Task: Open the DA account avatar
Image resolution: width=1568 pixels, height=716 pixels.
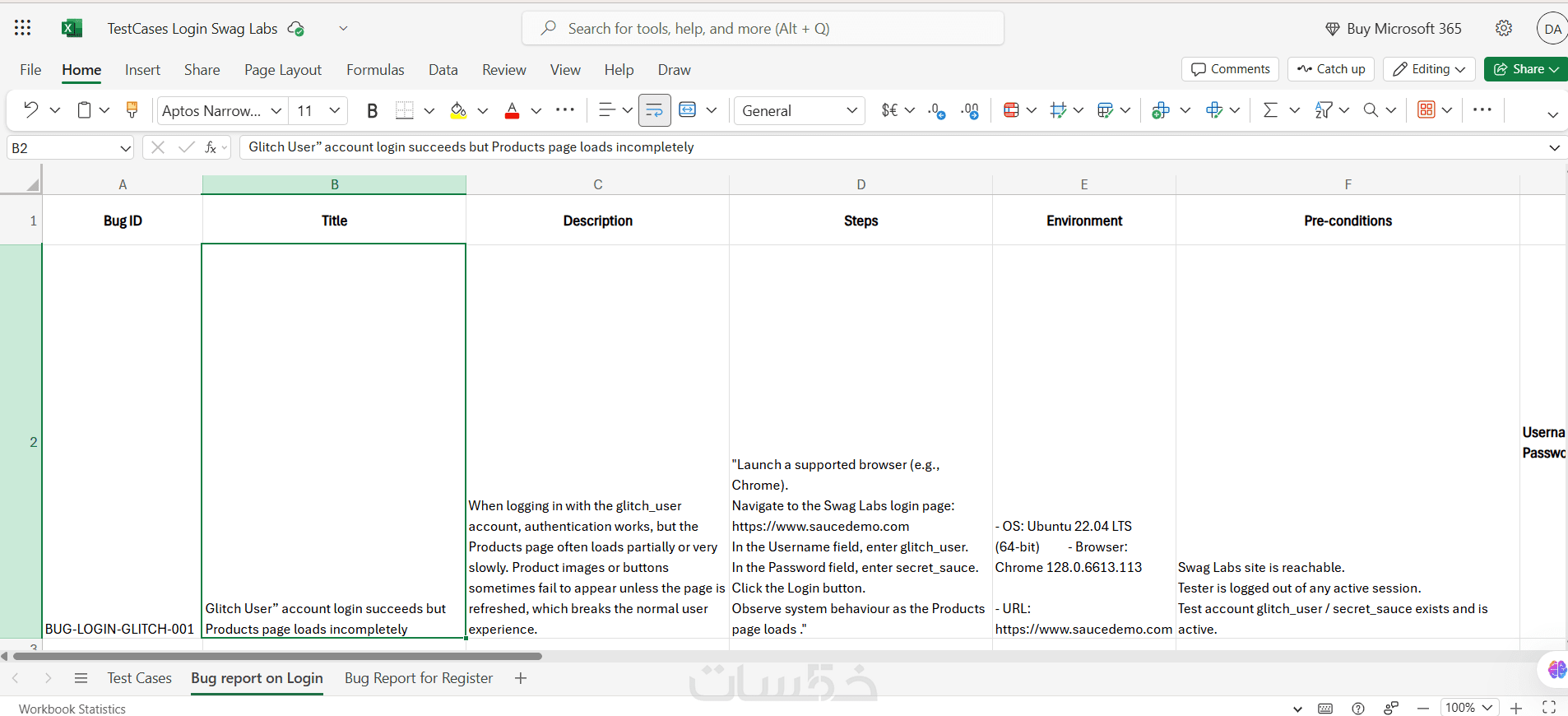Action: click(x=1552, y=29)
